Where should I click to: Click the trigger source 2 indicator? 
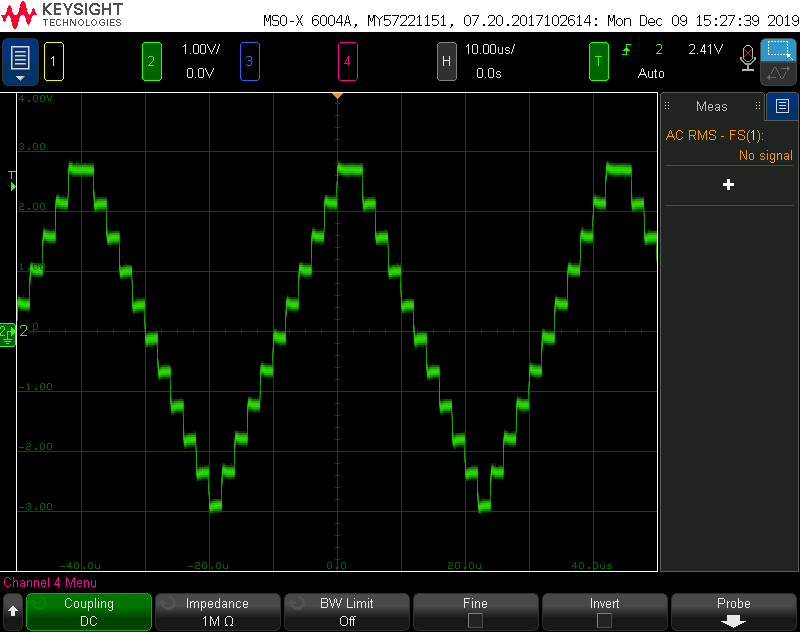(659, 49)
